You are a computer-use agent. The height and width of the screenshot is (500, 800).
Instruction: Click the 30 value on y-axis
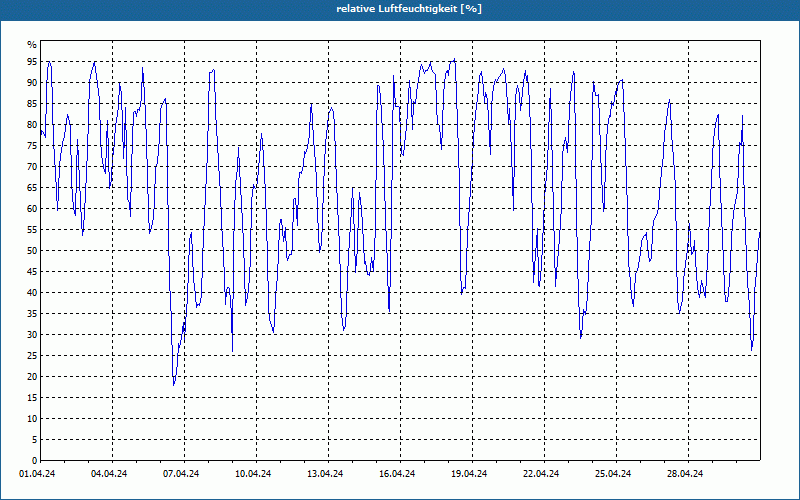(x=32, y=335)
